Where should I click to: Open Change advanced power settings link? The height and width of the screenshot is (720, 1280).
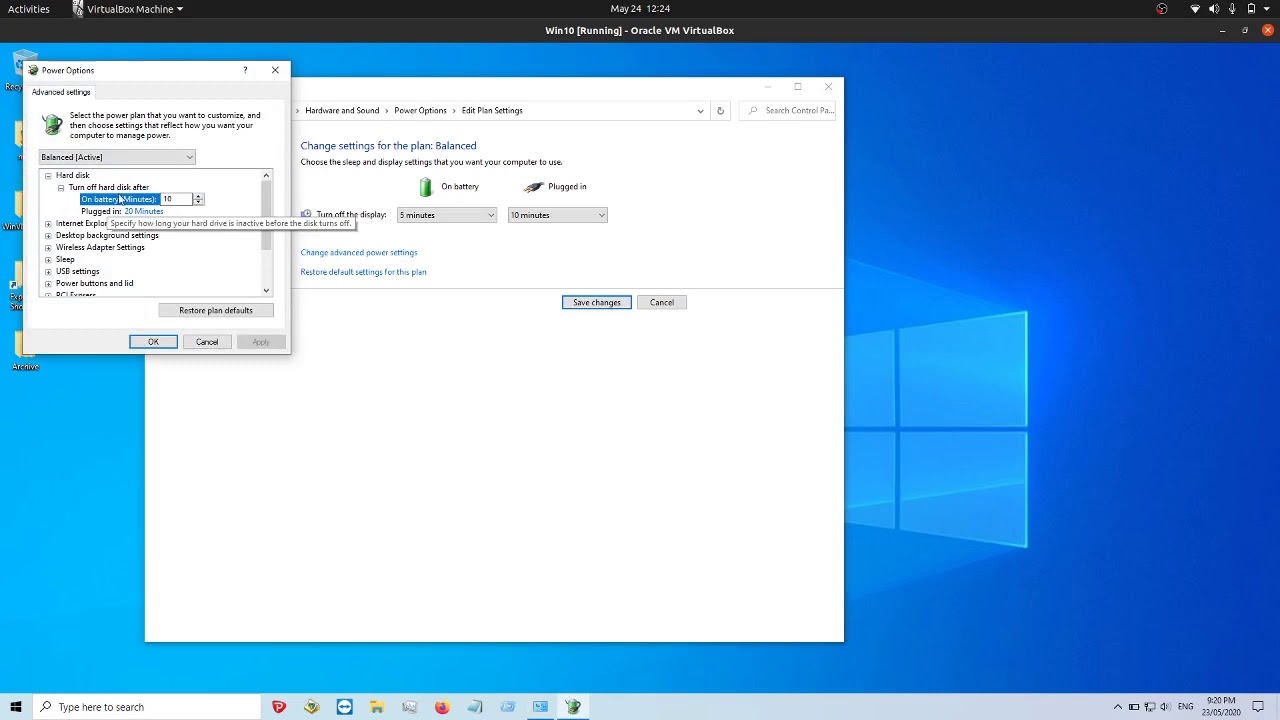coord(359,253)
